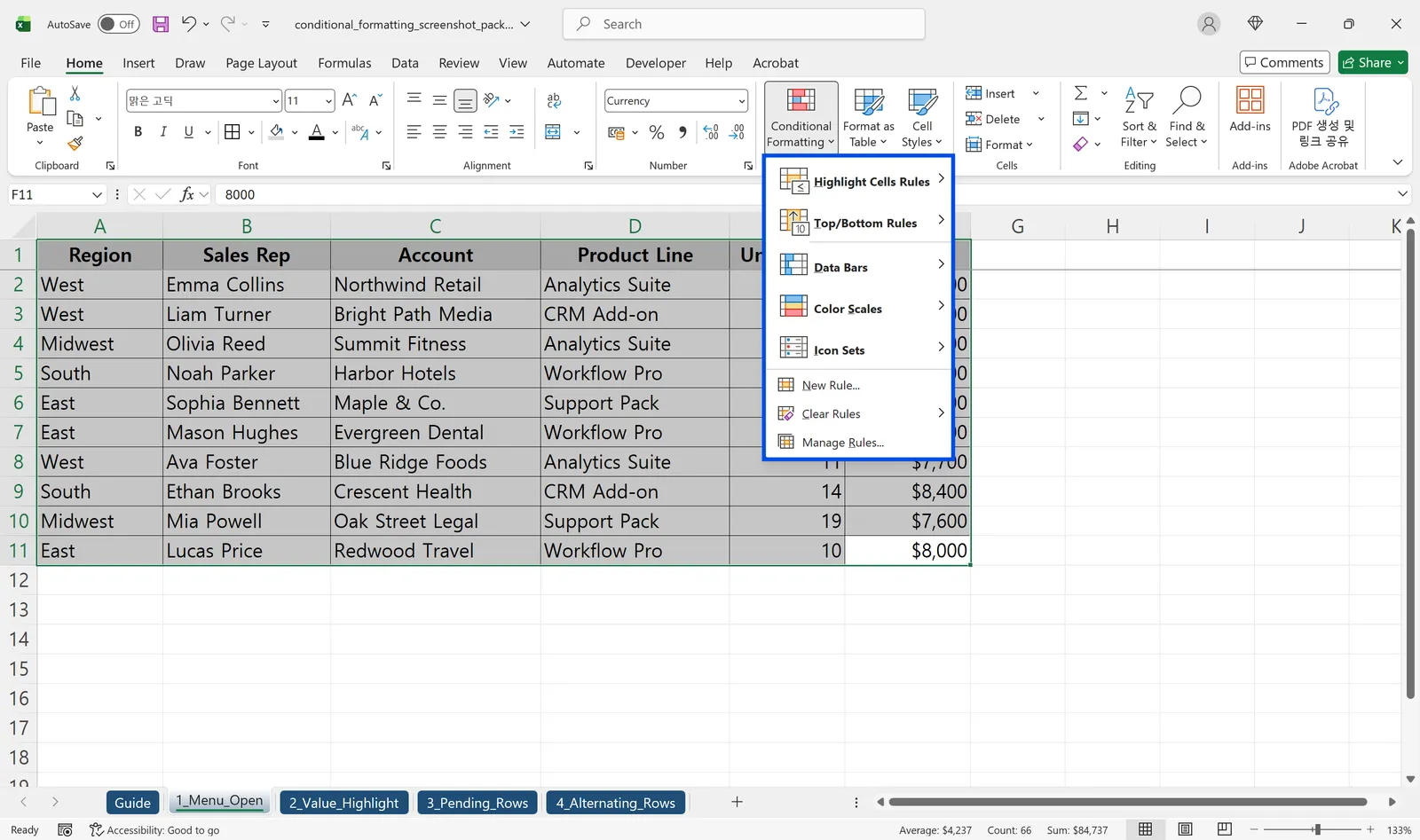The height and width of the screenshot is (840, 1420).
Task: Click the Wrap Text icon
Action: point(554,100)
